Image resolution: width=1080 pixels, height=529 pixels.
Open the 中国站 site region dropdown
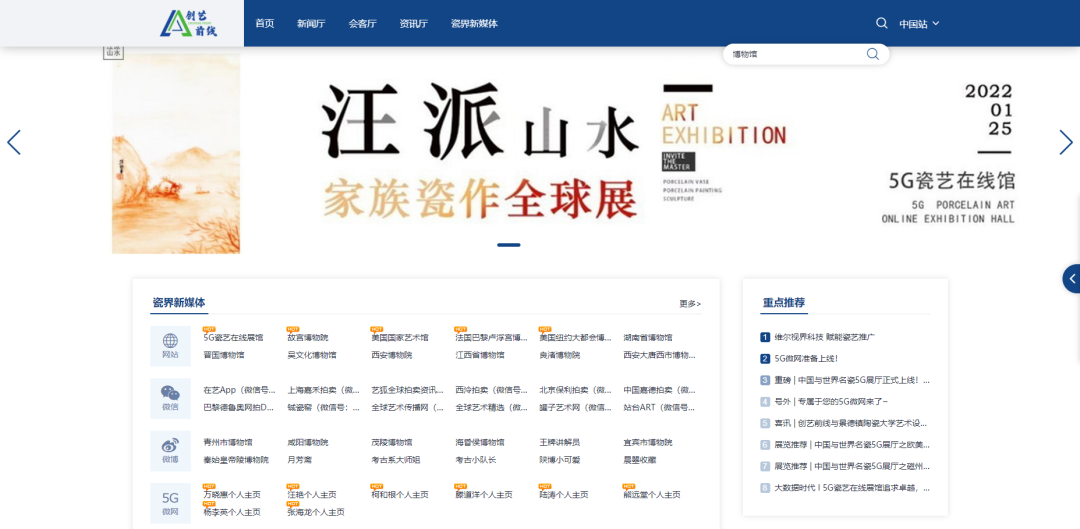click(x=919, y=23)
